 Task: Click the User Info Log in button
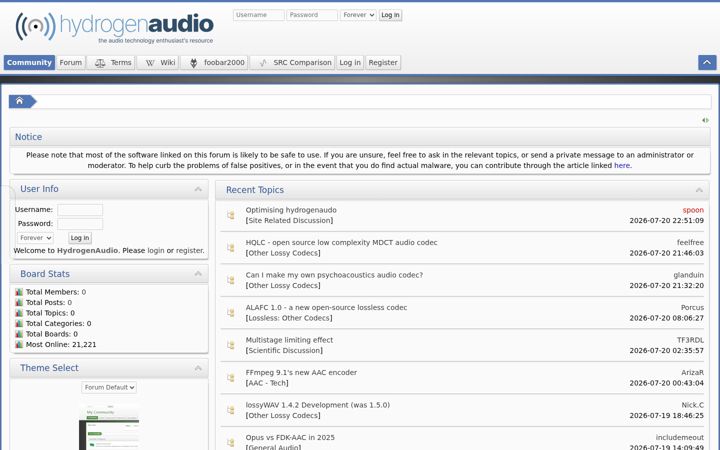tap(80, 238)
